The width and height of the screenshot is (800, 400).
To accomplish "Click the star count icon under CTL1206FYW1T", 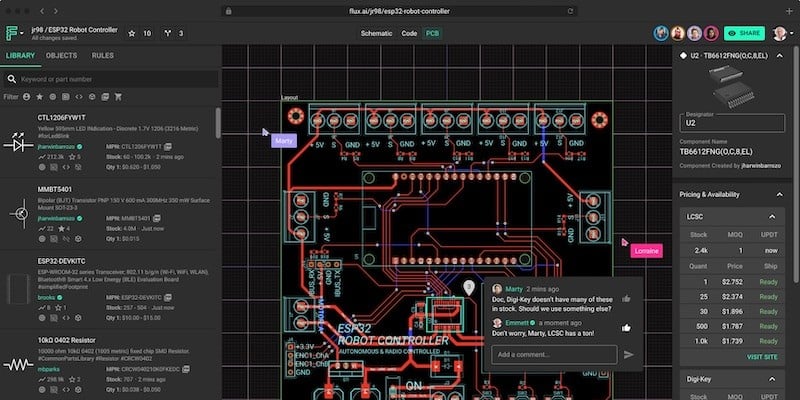I will 72,157.
